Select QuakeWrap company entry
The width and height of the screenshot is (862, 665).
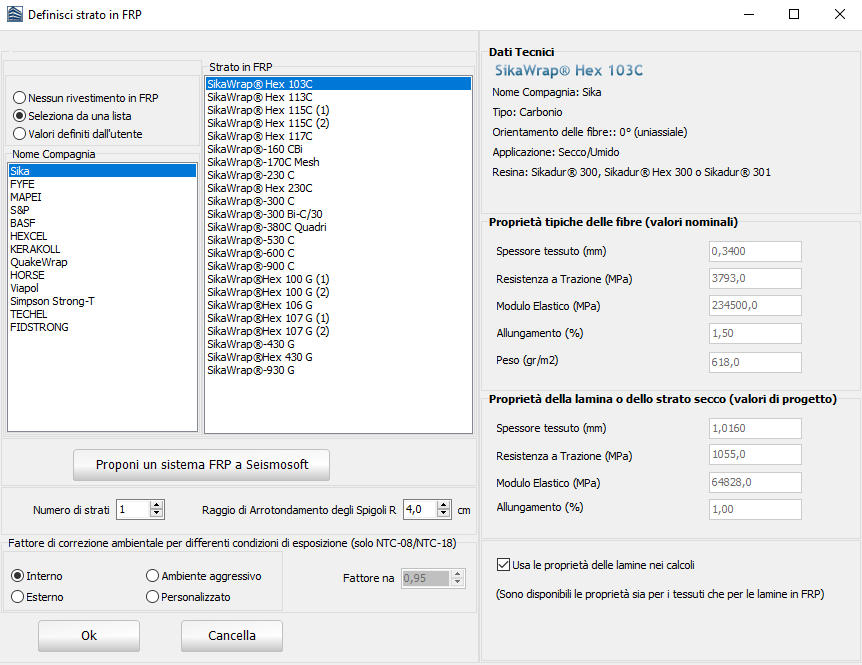point(38,262)
